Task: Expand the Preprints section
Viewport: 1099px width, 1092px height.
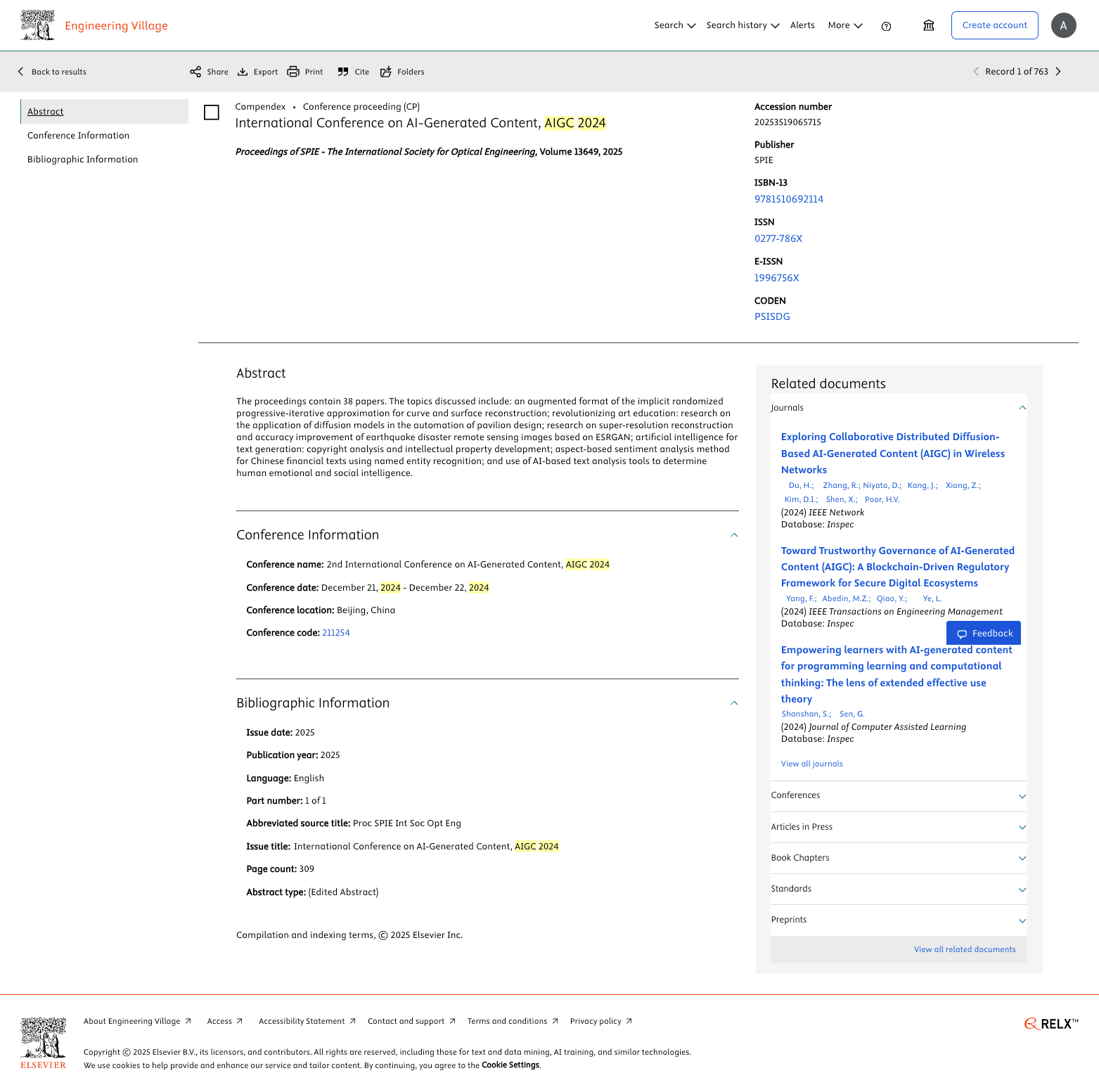Action: click(1022, 920)
